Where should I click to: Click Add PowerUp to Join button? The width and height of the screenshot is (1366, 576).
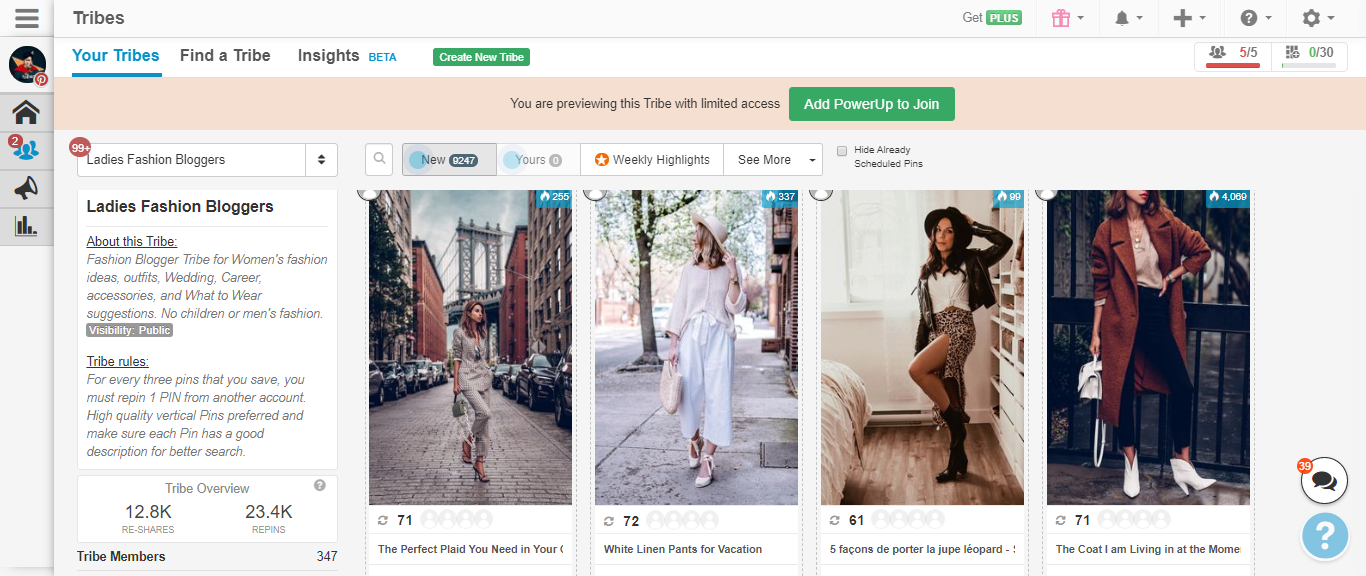pyautogui.click(x=871, y=104)
